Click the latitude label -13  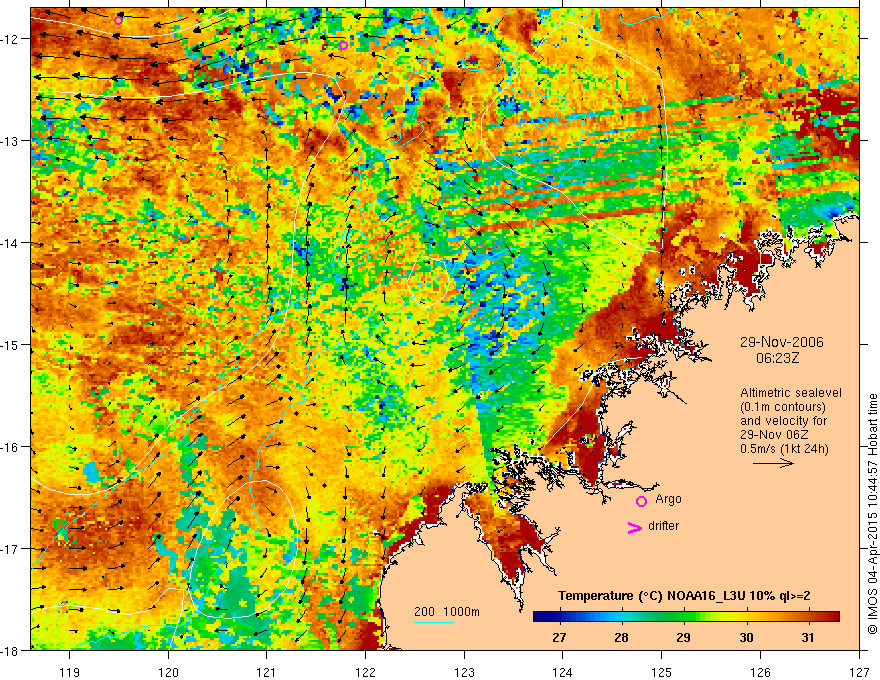11,141
